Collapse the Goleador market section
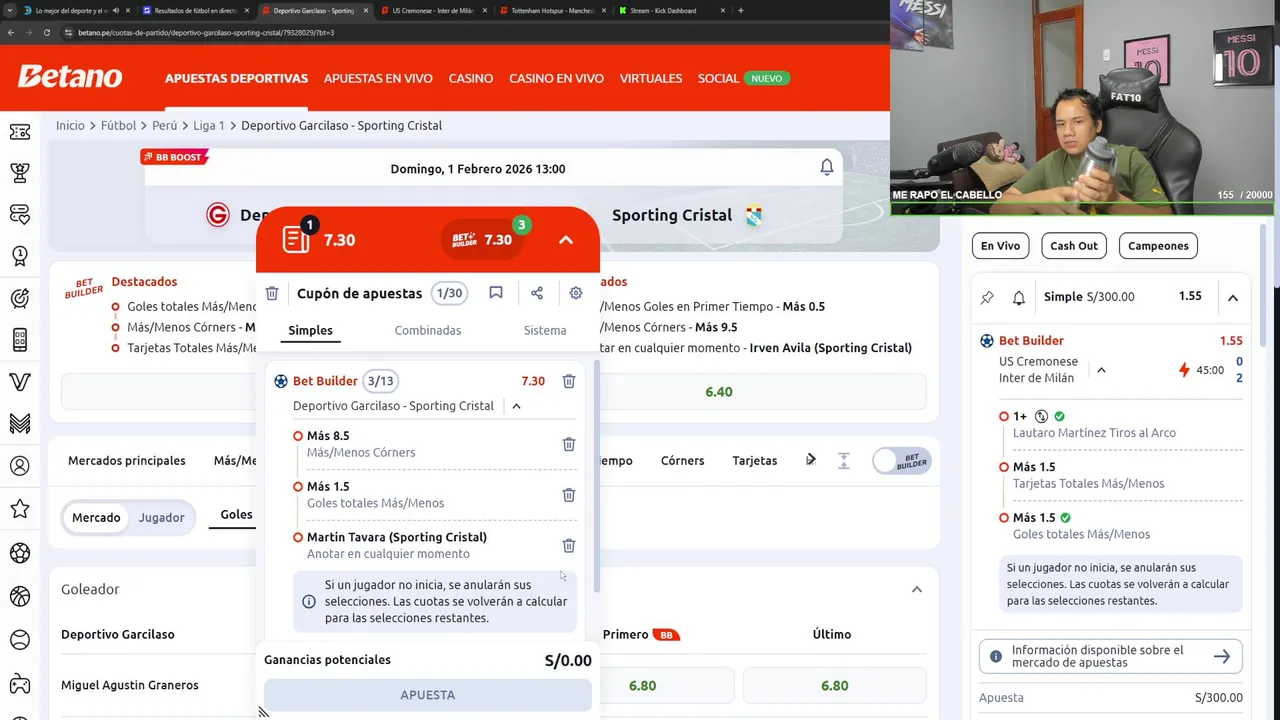The width and height of the screenshot is (1280, 720). (917, 590)
